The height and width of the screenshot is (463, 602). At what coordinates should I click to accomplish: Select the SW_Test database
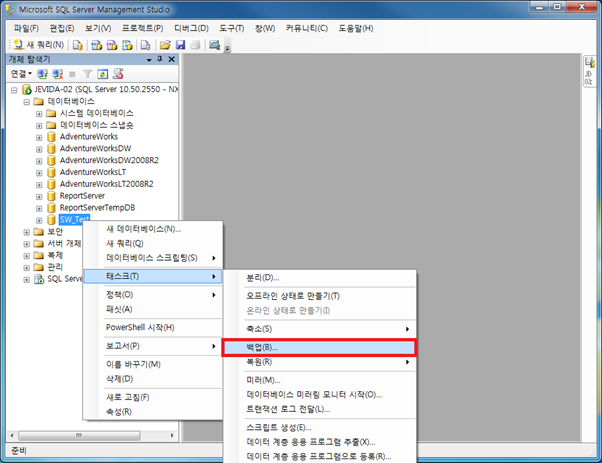click(x=74, y=220)
